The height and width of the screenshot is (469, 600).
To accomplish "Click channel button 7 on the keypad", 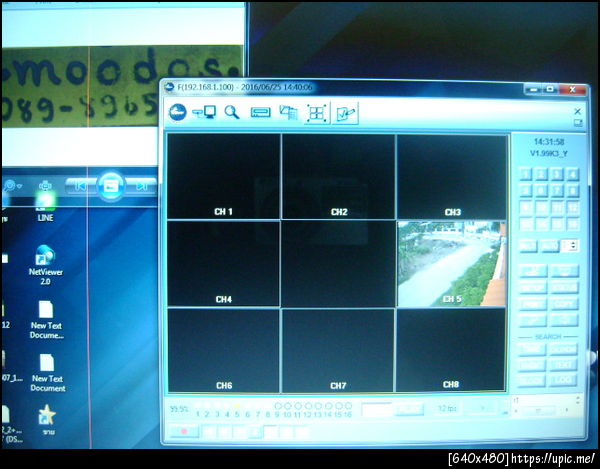I will [557, 191].
